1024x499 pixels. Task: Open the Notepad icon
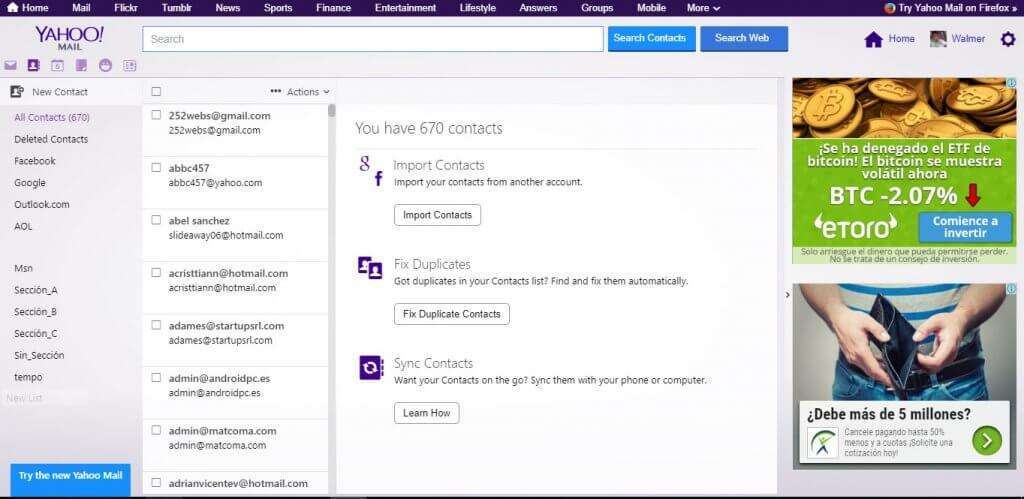(x=82, y=65)
